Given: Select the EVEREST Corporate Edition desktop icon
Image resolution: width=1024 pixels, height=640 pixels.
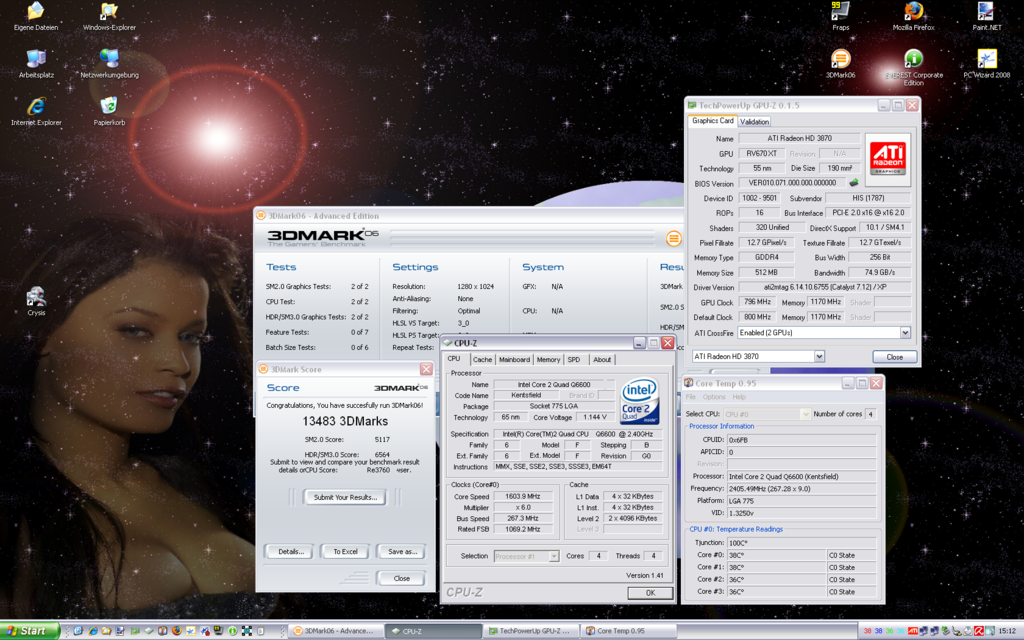Looking at the screenshot, I should click(x=914, y=68).
